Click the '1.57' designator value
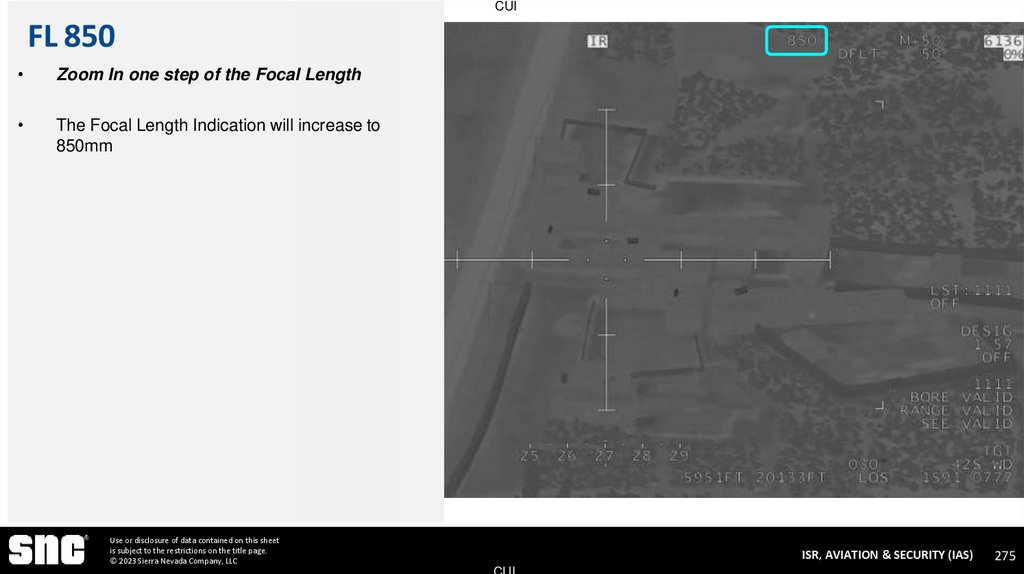1024x574 pixels. pyautogui.click(x=993, y=344)
